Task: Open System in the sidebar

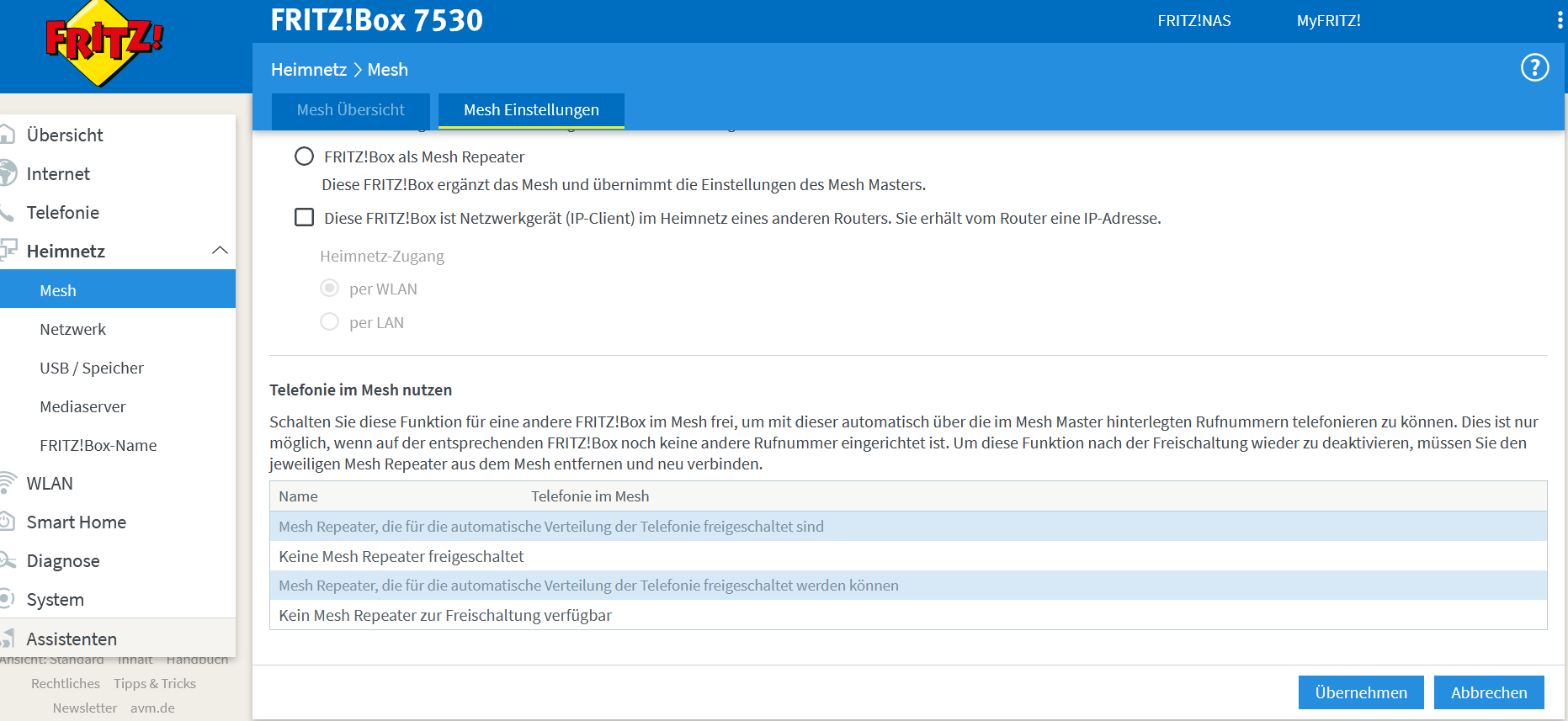Action: (56, 599)
